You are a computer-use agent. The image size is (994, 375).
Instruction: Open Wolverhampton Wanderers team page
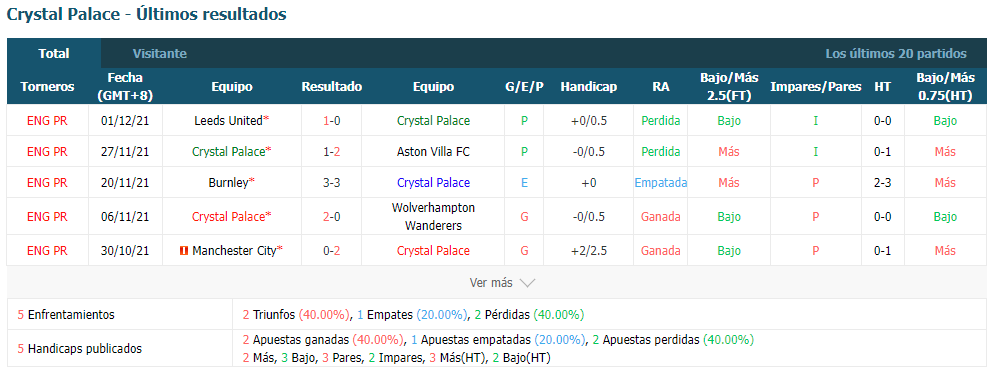[x=433, y=217]
